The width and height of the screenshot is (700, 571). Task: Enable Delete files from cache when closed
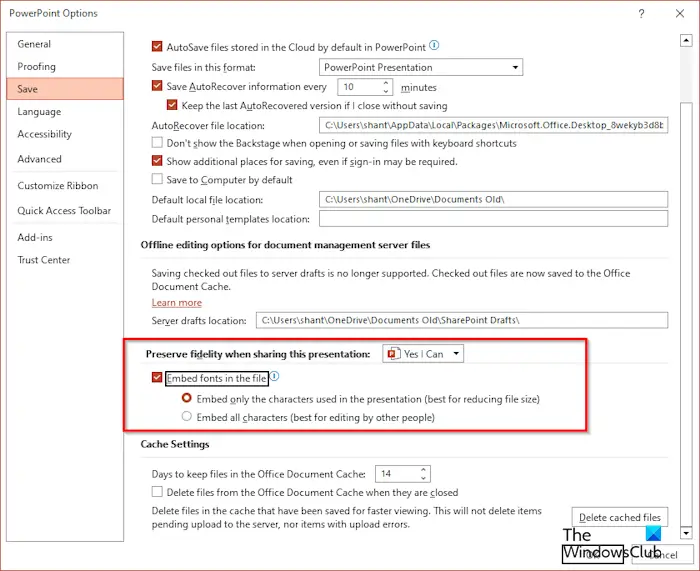point(157,492)
